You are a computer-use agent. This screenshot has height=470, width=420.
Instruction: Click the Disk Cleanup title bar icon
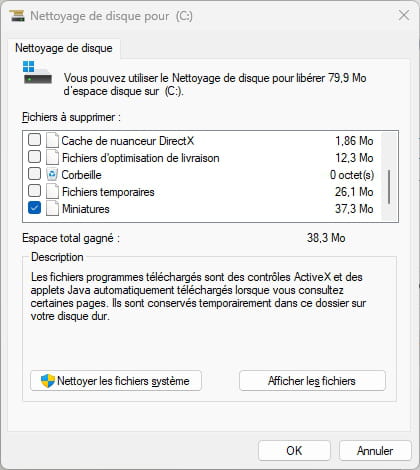17,16
